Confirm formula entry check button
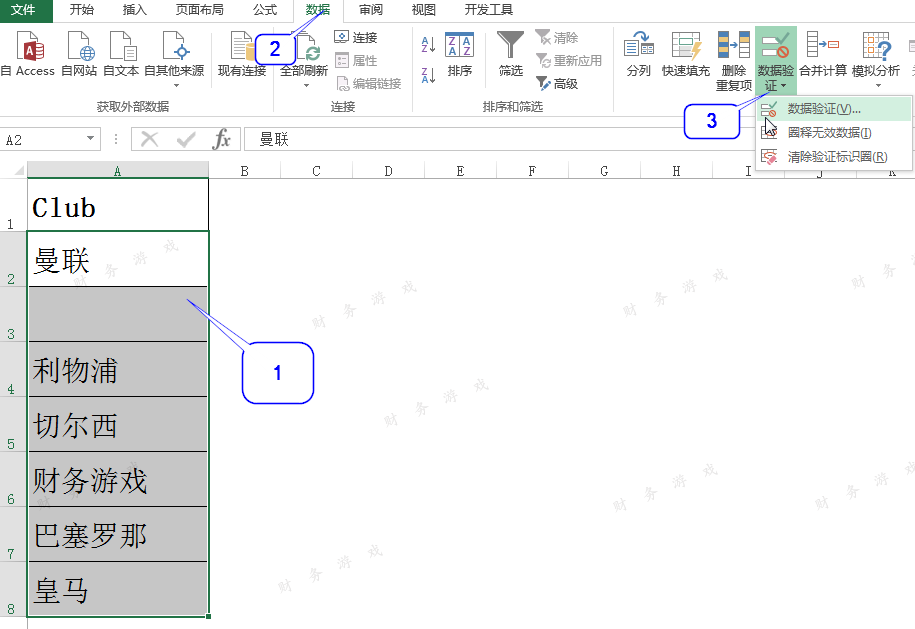The height and width of the screenshot is (629, 915). [186, 139]
